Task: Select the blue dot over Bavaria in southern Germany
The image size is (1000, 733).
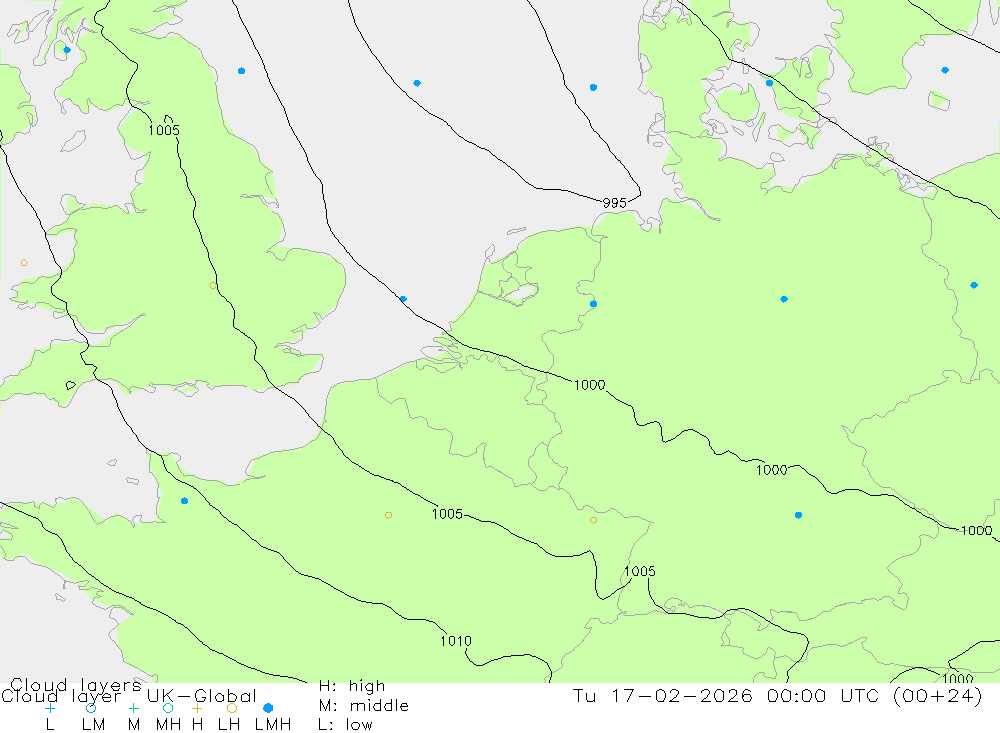Action: [798, 515]
